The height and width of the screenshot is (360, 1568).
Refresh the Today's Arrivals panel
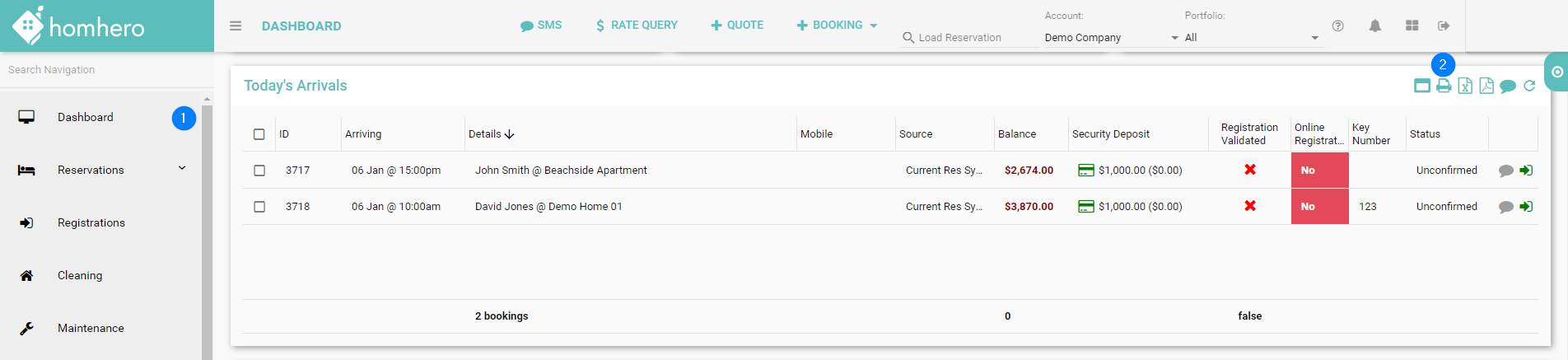click(x=1529, y=86)
